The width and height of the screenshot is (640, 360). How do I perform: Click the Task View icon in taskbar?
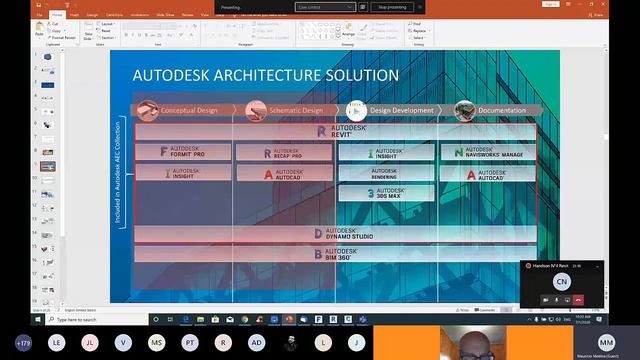170,320
